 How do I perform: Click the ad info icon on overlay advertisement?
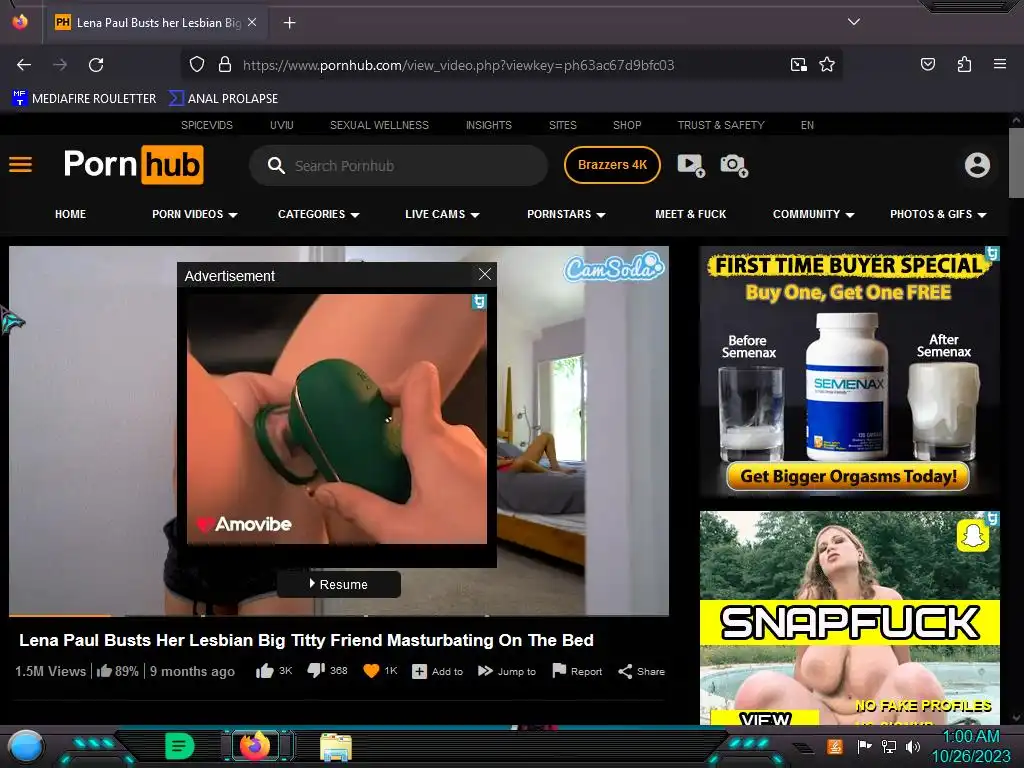click(479, 302)
